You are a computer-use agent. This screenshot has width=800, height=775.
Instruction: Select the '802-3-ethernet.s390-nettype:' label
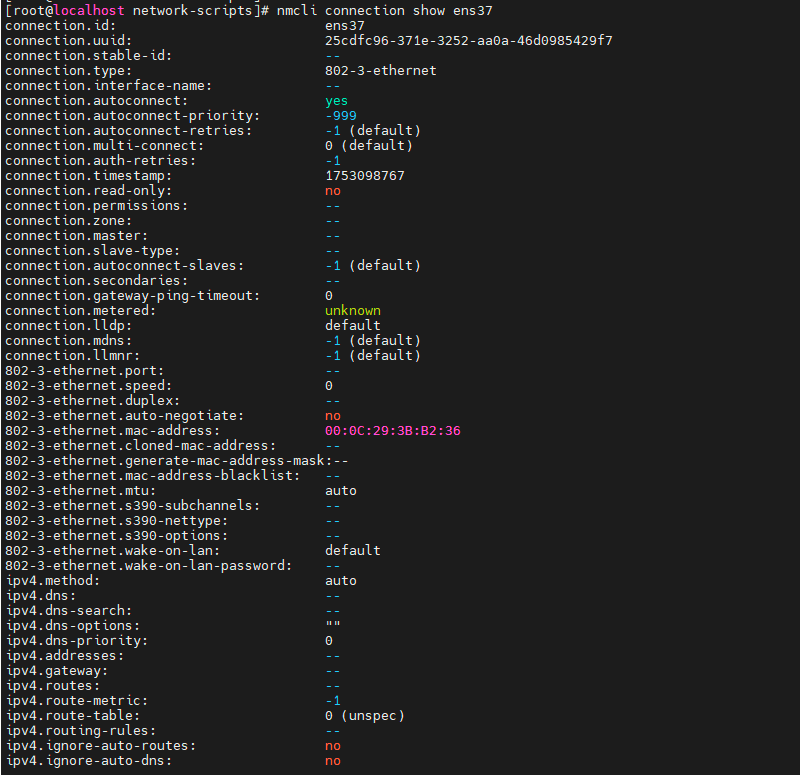click(116, 521)
